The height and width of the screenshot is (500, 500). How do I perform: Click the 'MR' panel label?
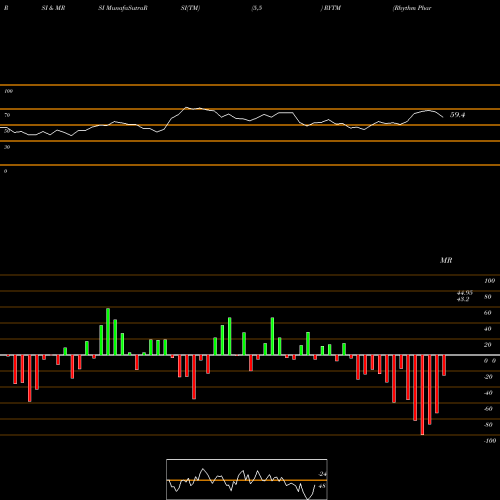tap(446, 260)
